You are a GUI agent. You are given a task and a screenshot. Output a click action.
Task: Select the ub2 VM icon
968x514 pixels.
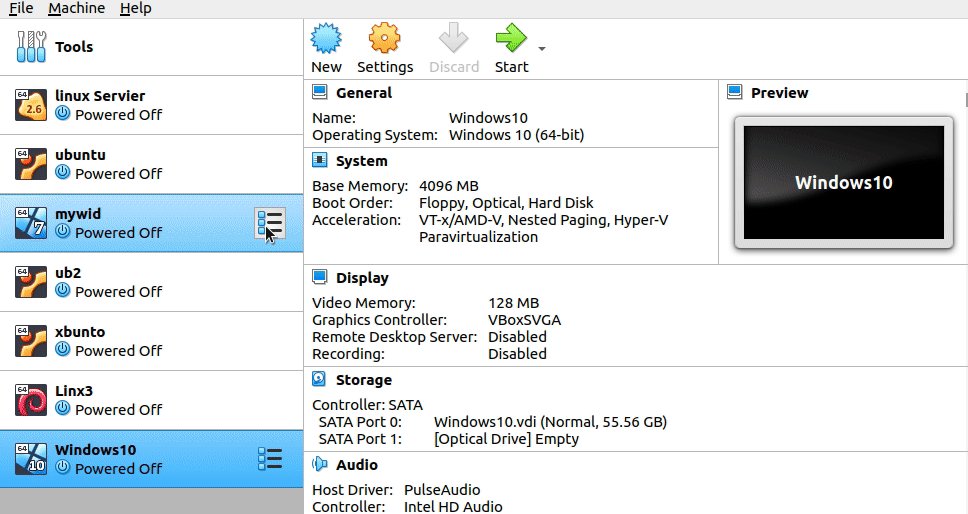(x=31, y=282)
